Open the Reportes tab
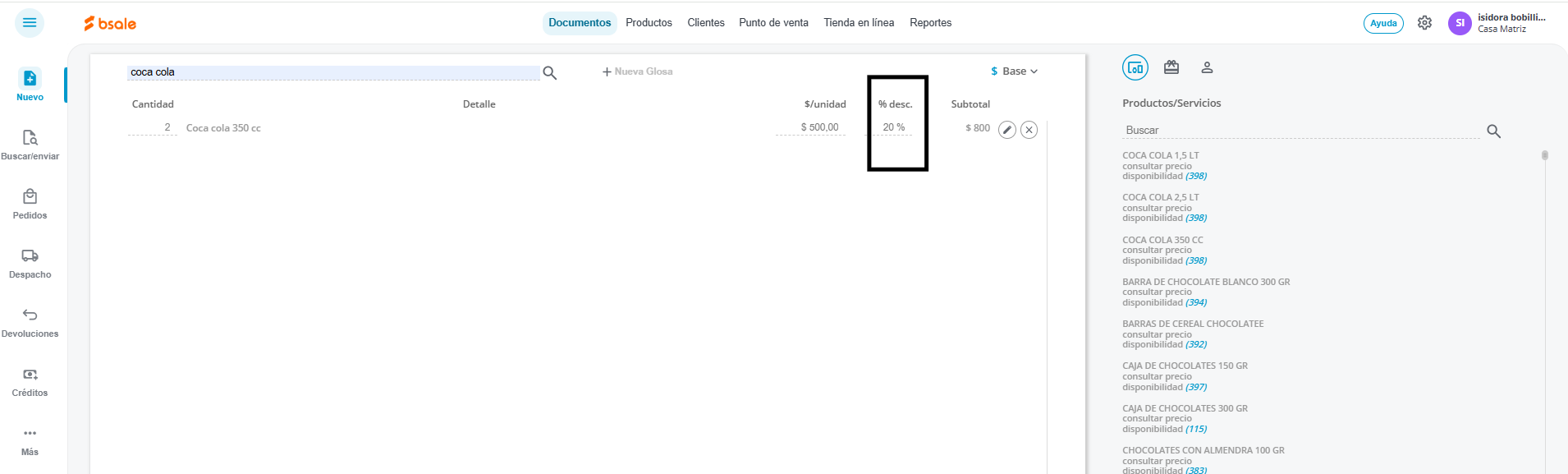 [930, 23]
